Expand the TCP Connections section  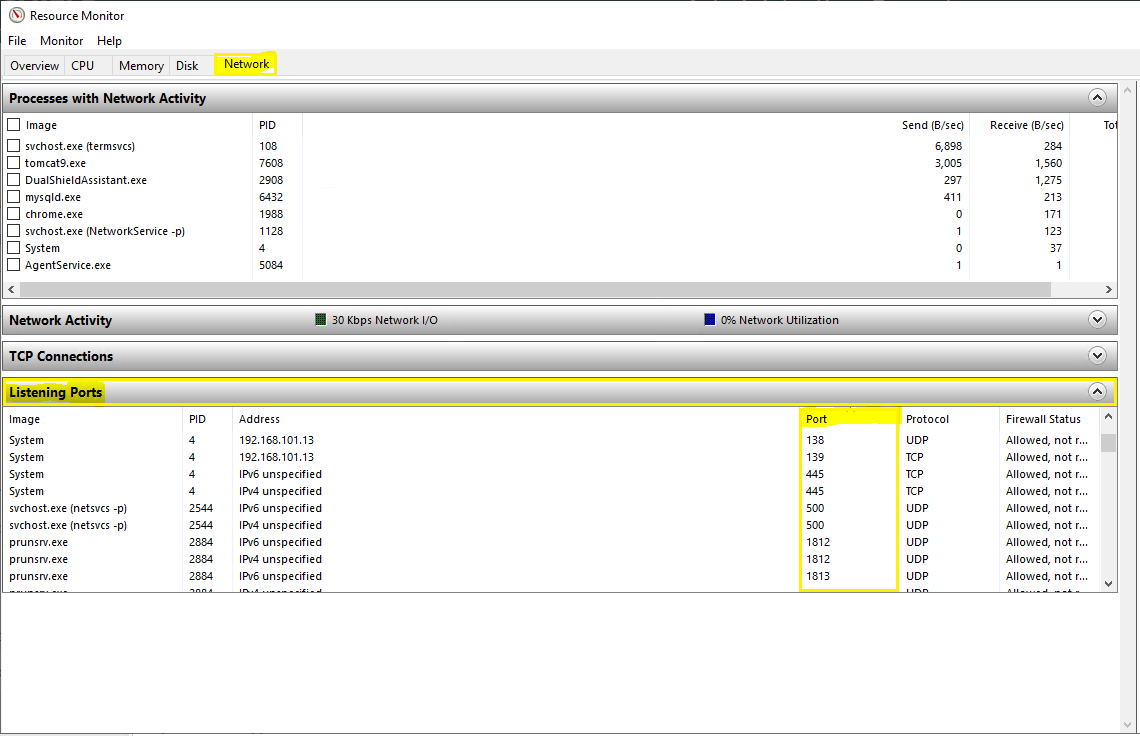pyautogui.click(x=1097, y=356)
